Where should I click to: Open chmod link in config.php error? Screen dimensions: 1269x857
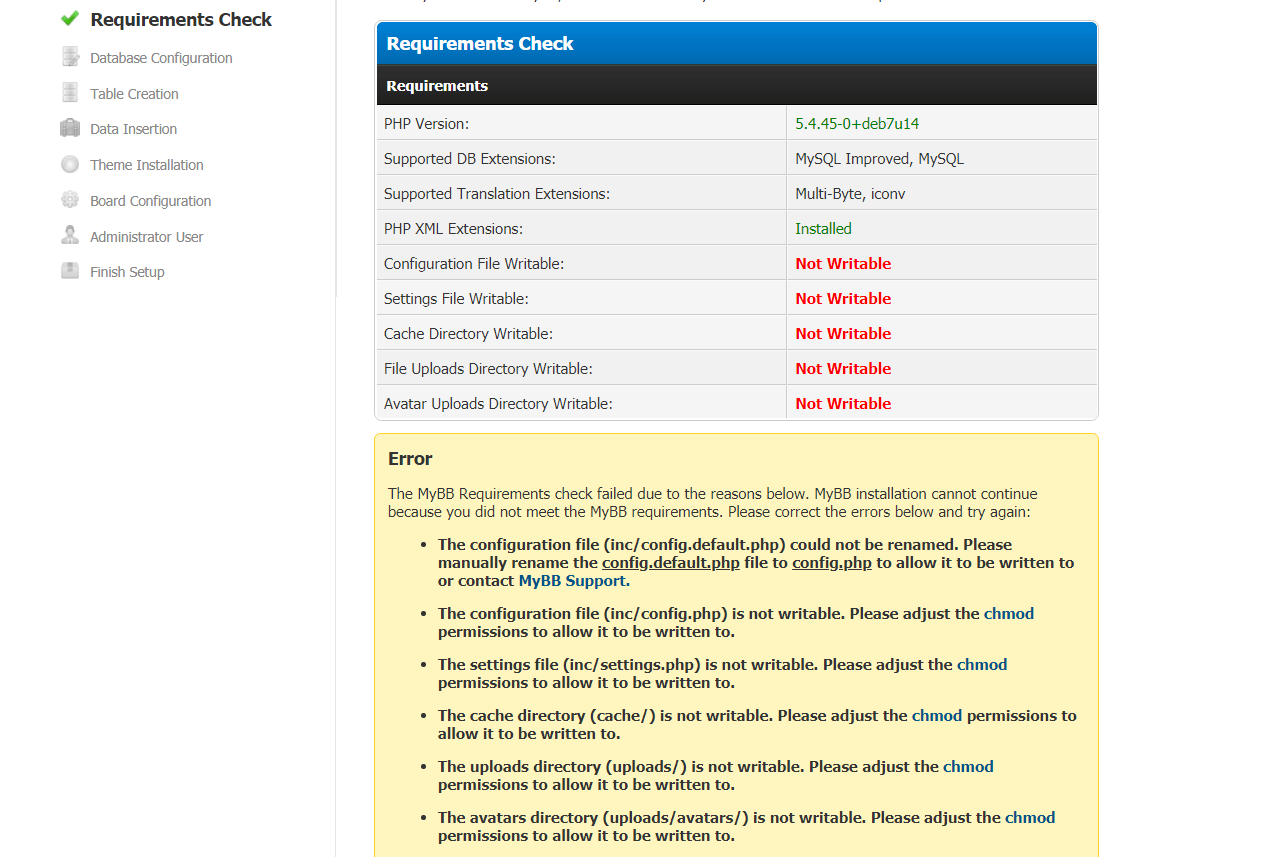(1008, 614)
